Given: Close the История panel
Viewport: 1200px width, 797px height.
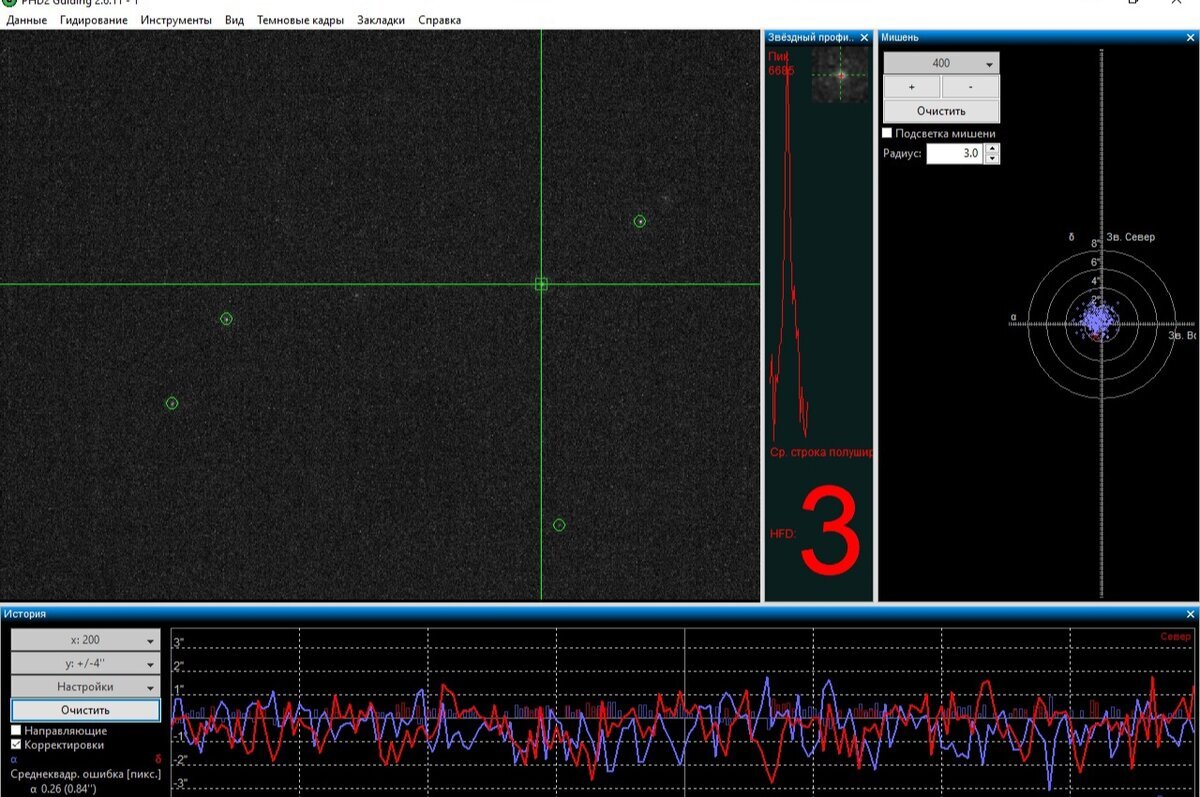Looking at the screenshot, I should pos(1190,614).
